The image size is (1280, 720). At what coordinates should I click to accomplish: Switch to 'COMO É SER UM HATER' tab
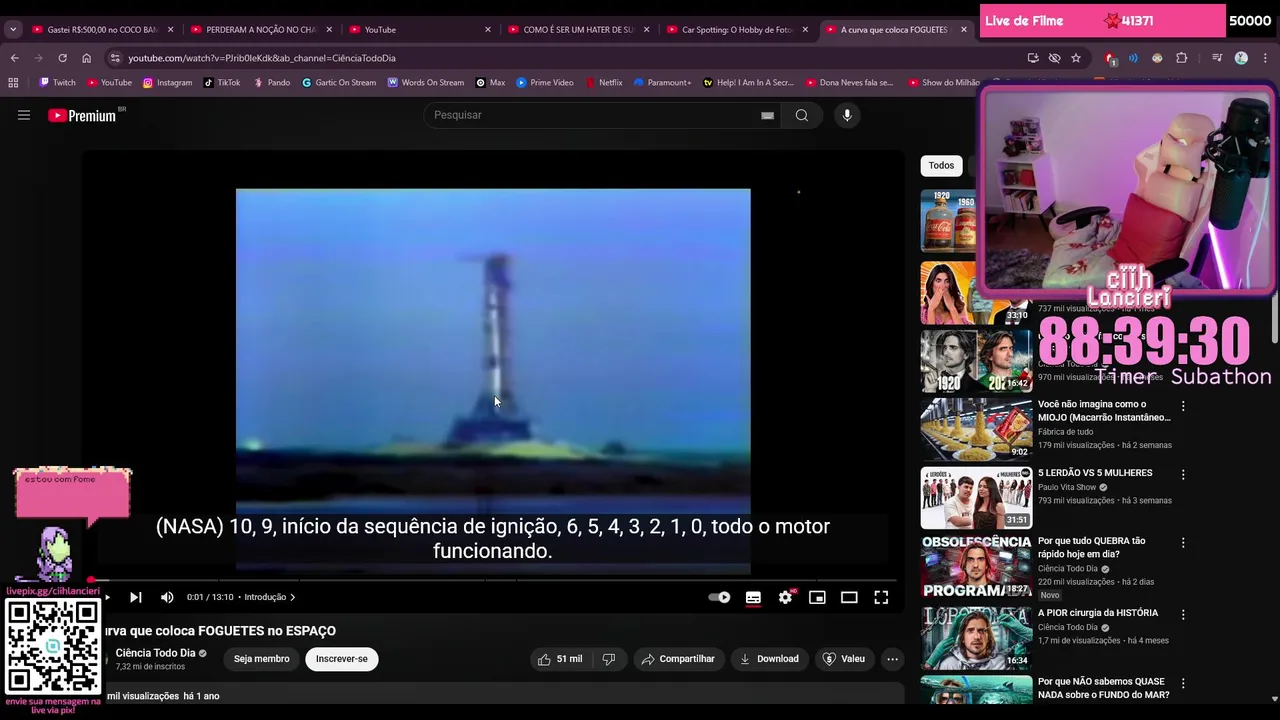pos(578,30)
